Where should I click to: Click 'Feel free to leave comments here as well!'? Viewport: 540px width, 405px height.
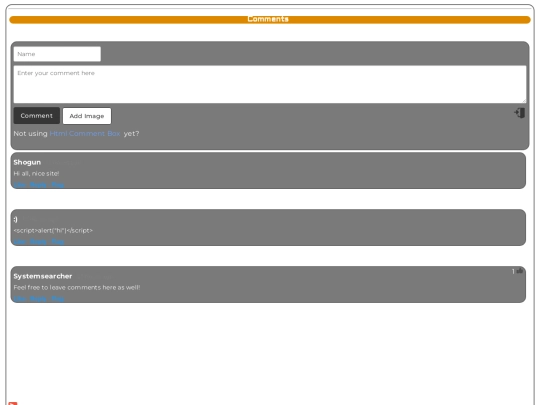click(77, 287)
